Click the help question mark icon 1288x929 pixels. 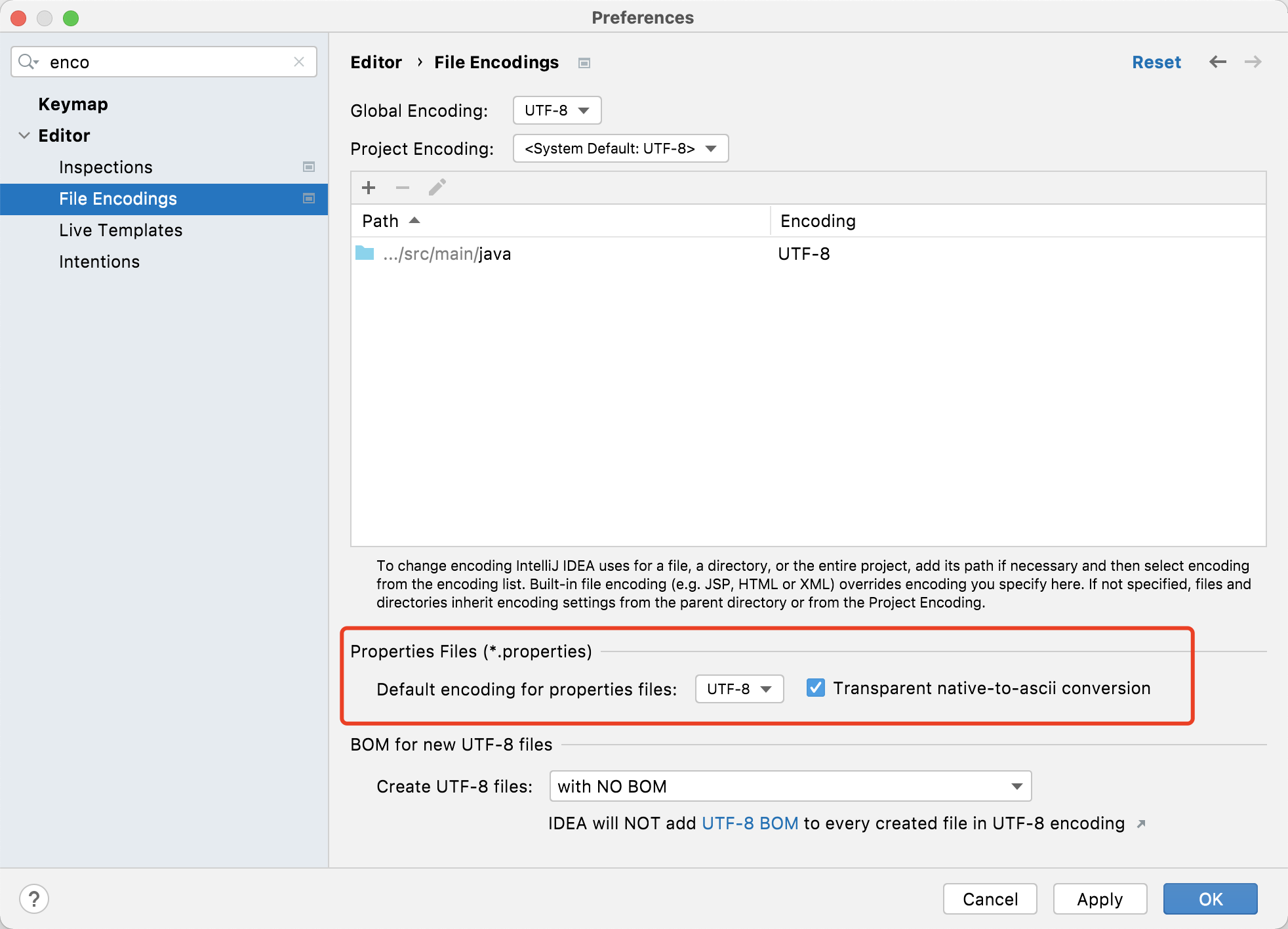coord(34,899)
